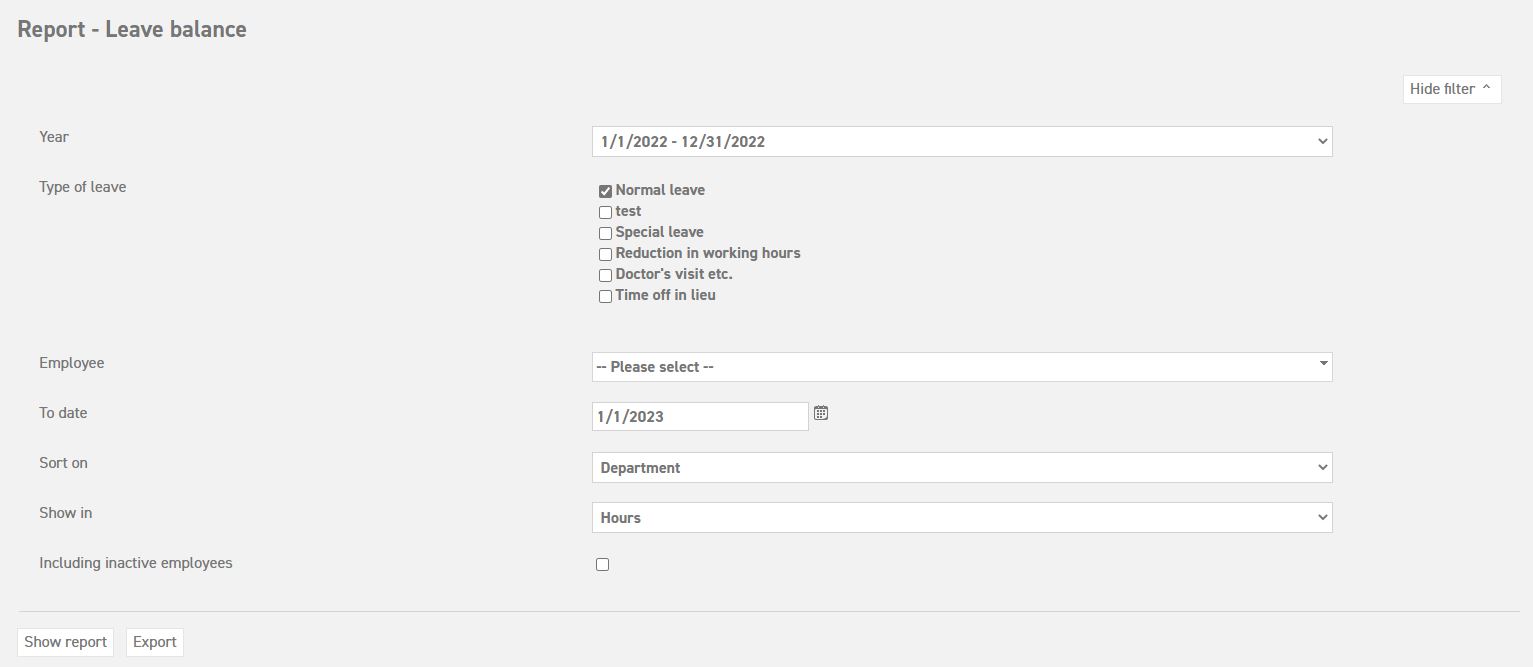Image resolution: width=1533 pixels, height=667 pixels.
Task: Check Reduction in working hours option
Action: (x=605, y=254)
